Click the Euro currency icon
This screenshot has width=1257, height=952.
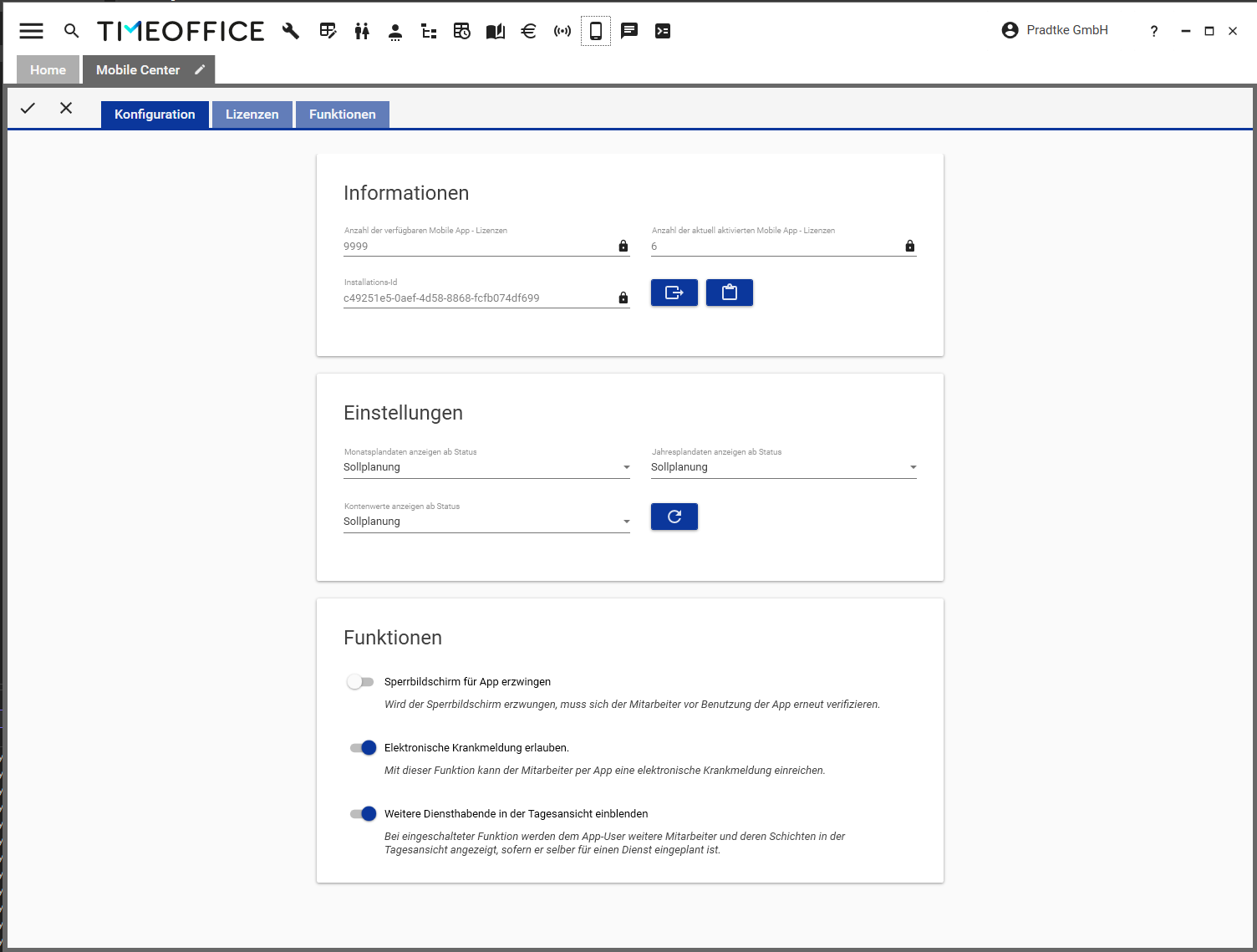(529, 31)
